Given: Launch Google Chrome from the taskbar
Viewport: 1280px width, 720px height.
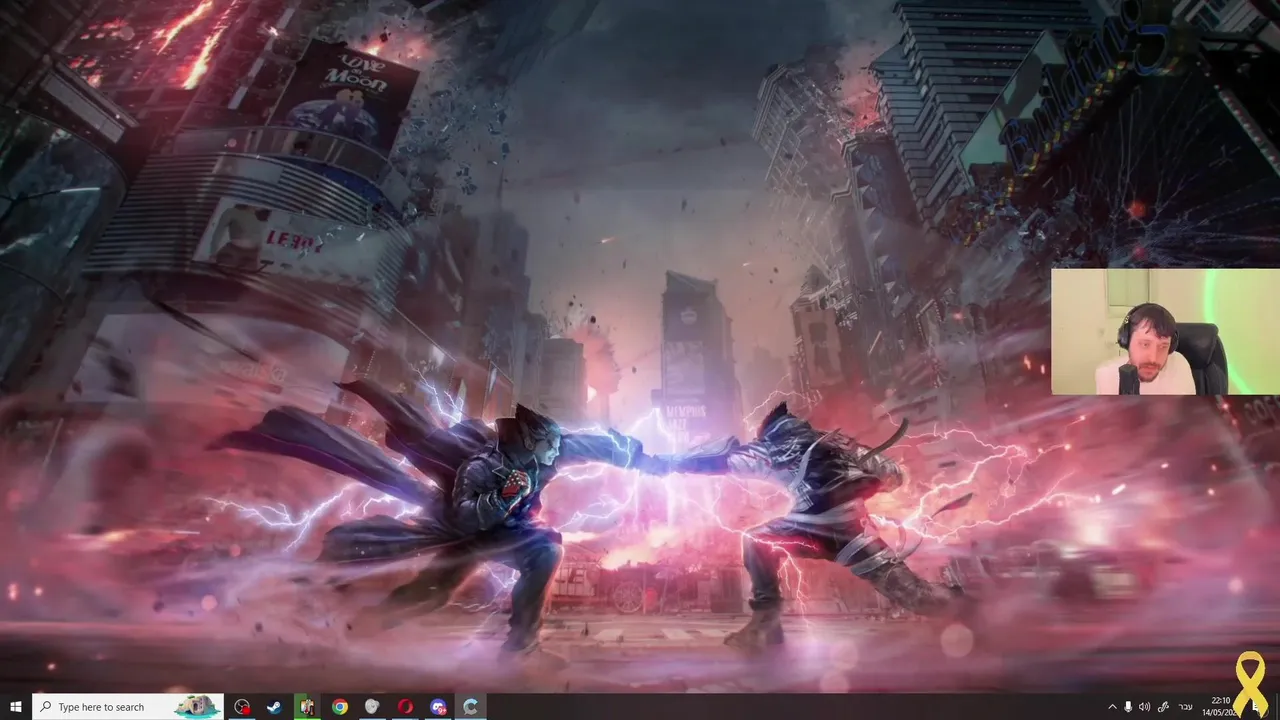Looking at the screenshot, I should [x=340, y=707].
